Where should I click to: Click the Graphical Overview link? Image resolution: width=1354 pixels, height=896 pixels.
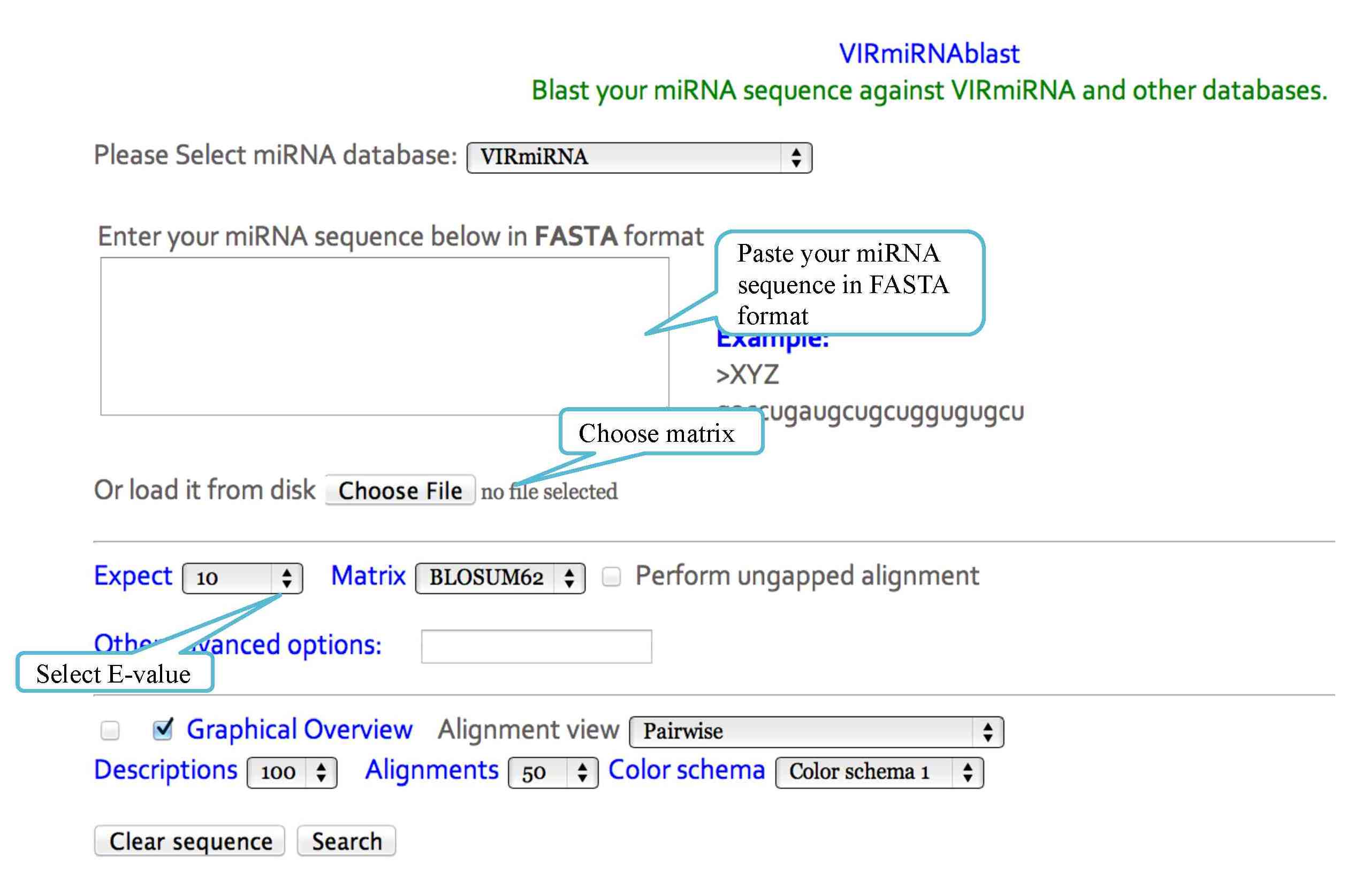(300, 730)
